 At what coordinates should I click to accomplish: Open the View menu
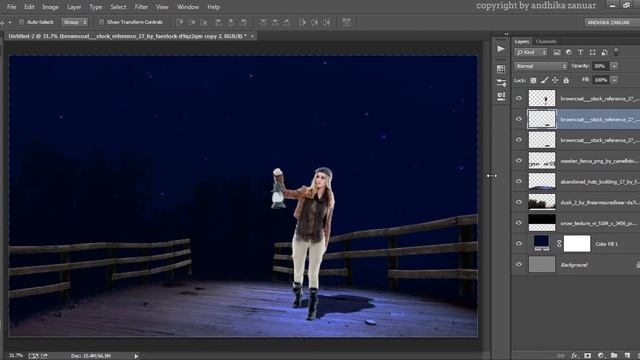coord(162,7)
